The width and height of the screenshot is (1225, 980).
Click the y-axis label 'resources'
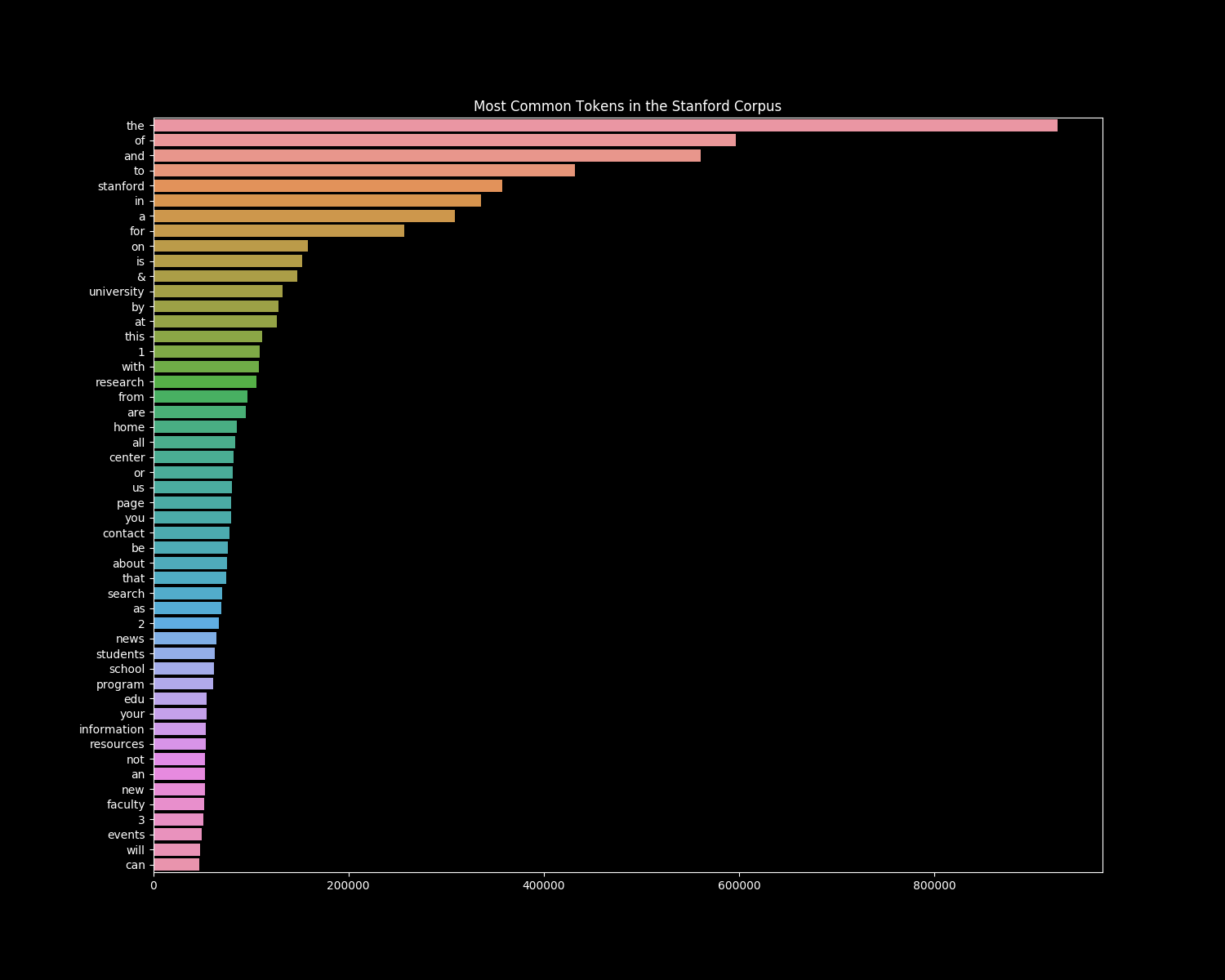pyautogui.click(x=117, y=744)
